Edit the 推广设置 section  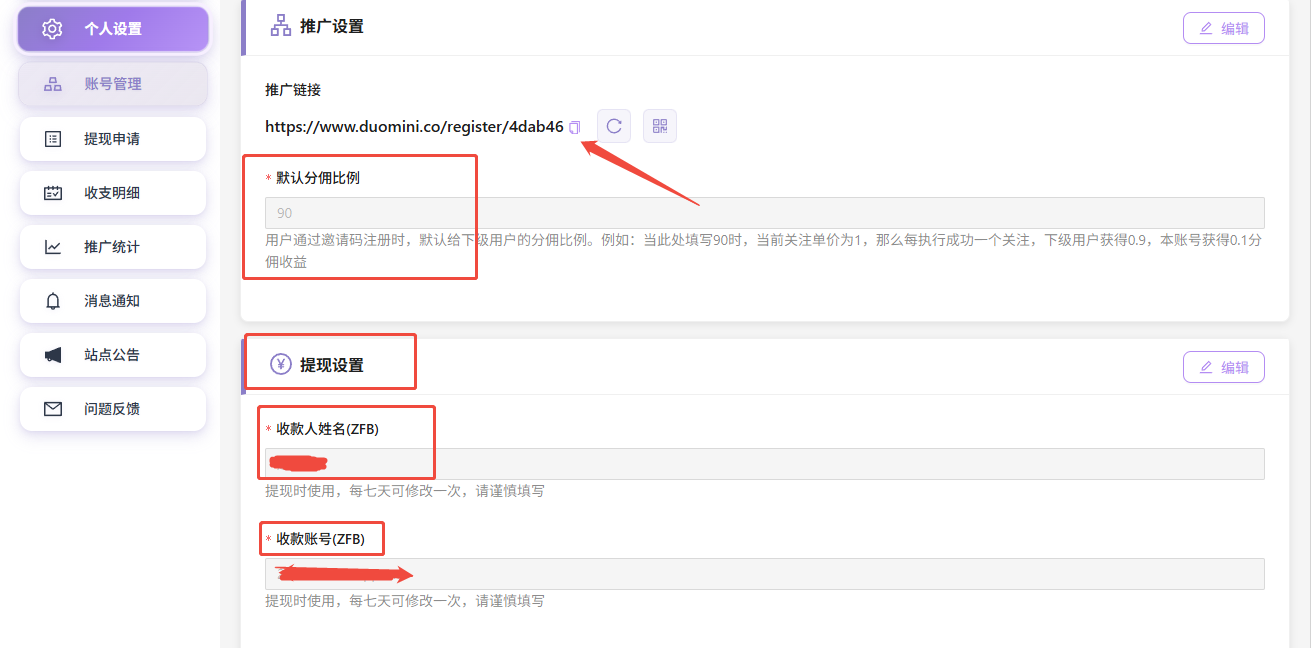pos(1223,28)
